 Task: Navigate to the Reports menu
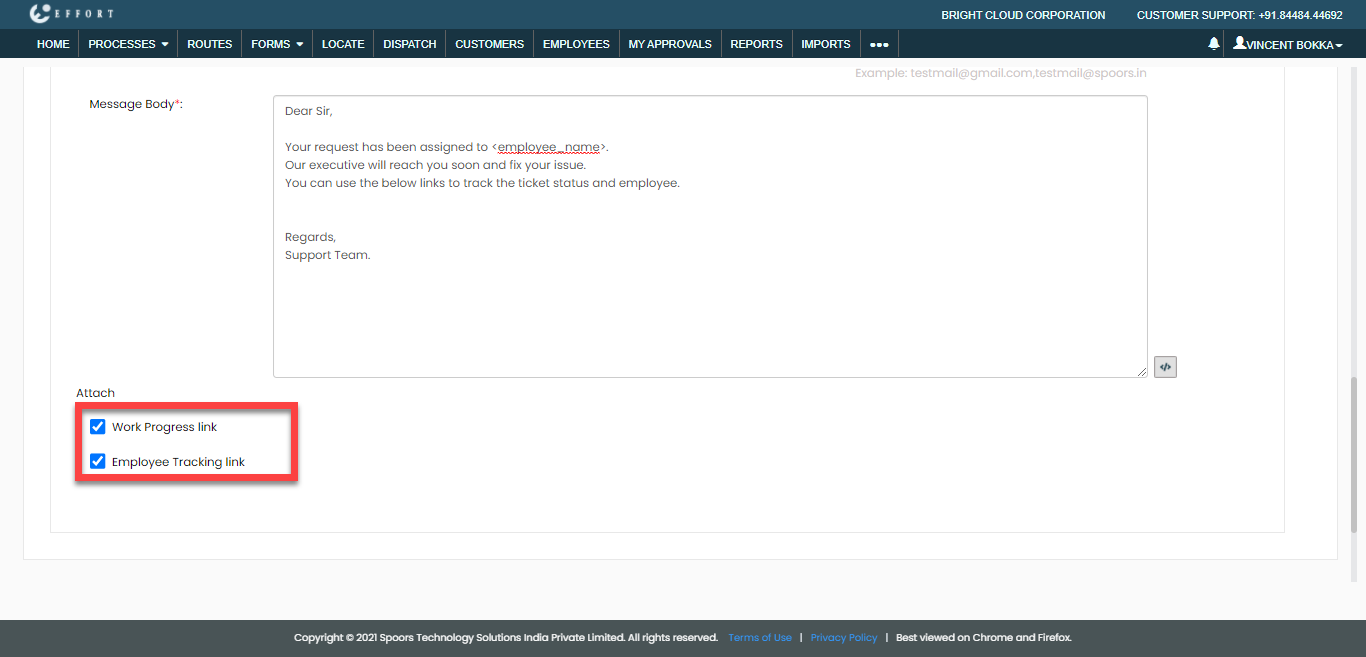click(756, 44)
